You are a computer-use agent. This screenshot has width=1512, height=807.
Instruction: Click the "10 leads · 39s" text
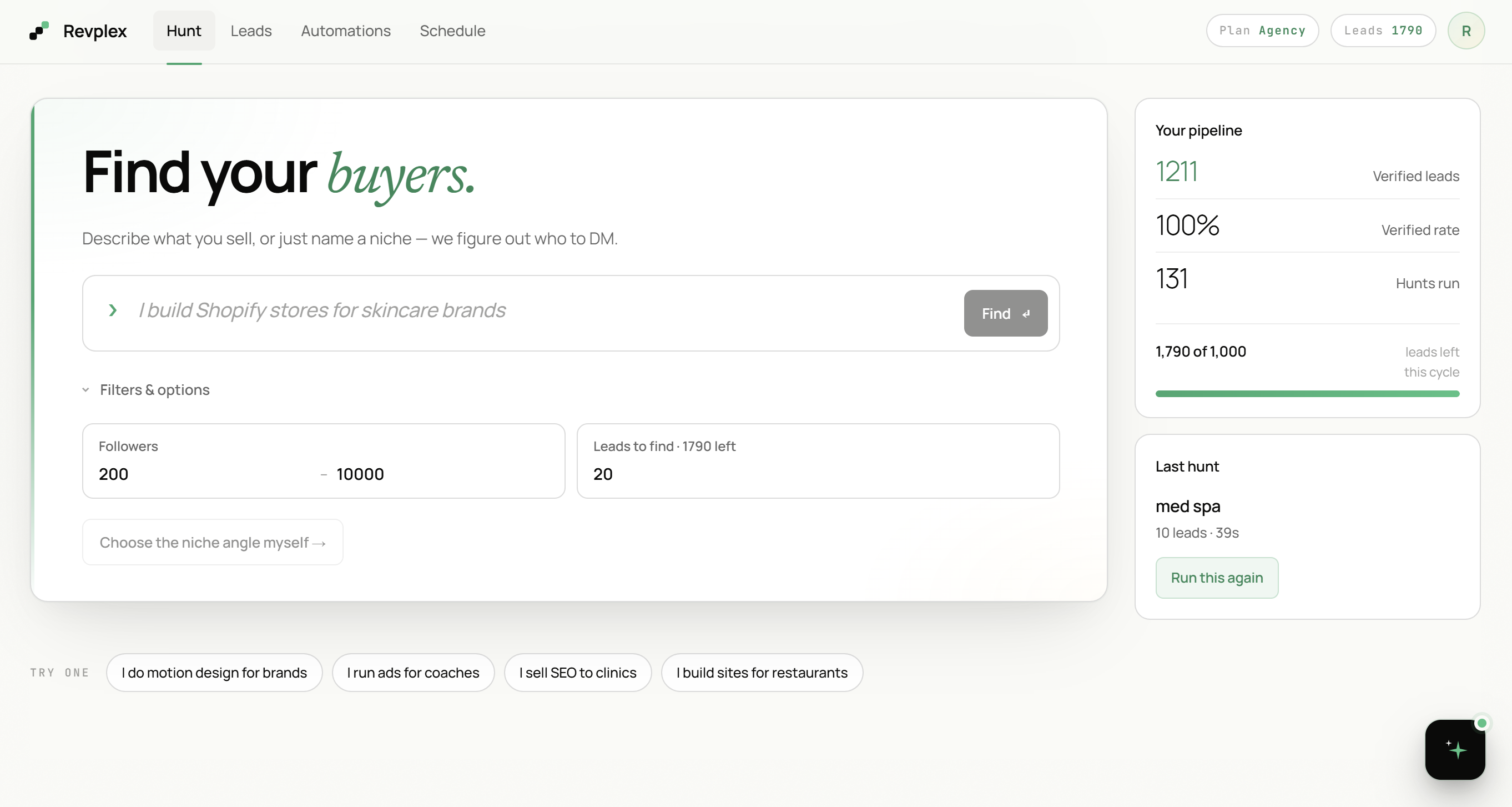(x=1197, y=533)
